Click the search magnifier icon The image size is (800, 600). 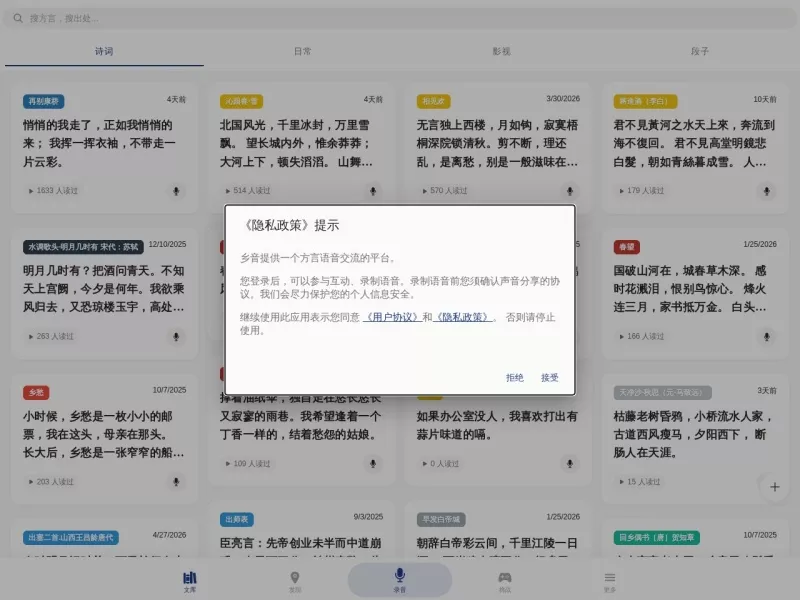(x=18, y=18)
